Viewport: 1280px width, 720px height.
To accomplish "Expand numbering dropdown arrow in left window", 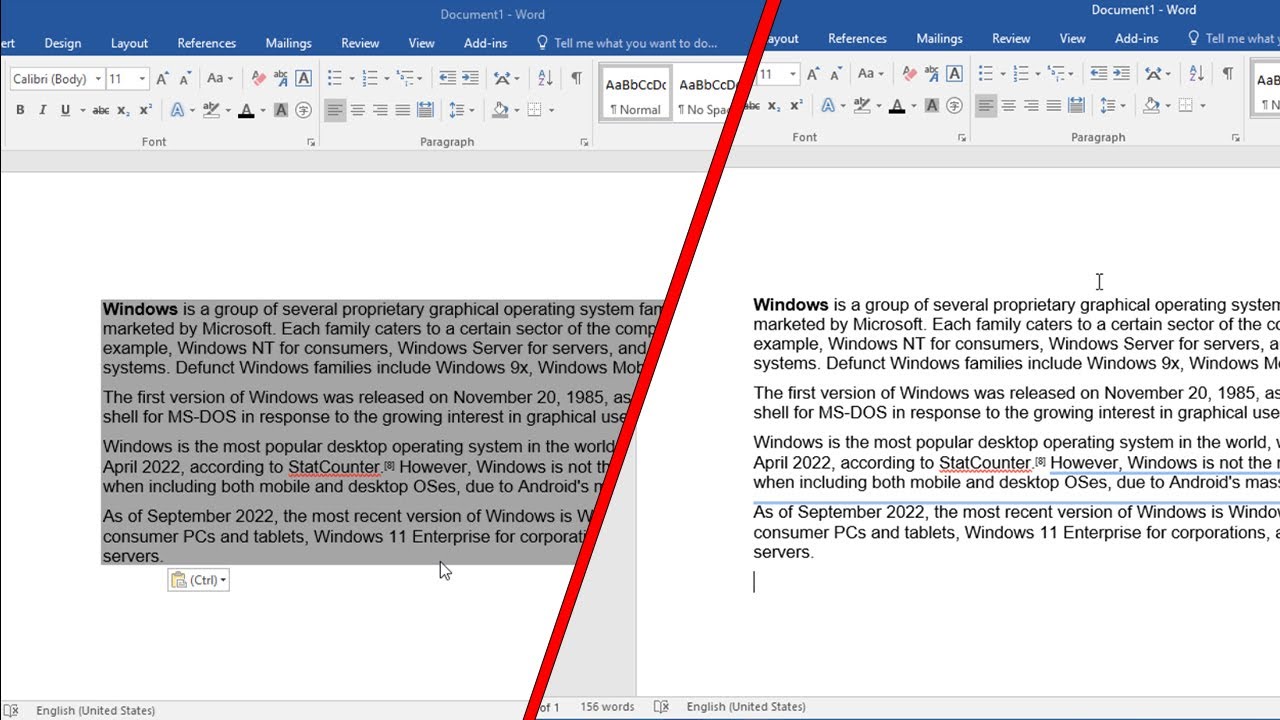I will [x=386, y=78].
